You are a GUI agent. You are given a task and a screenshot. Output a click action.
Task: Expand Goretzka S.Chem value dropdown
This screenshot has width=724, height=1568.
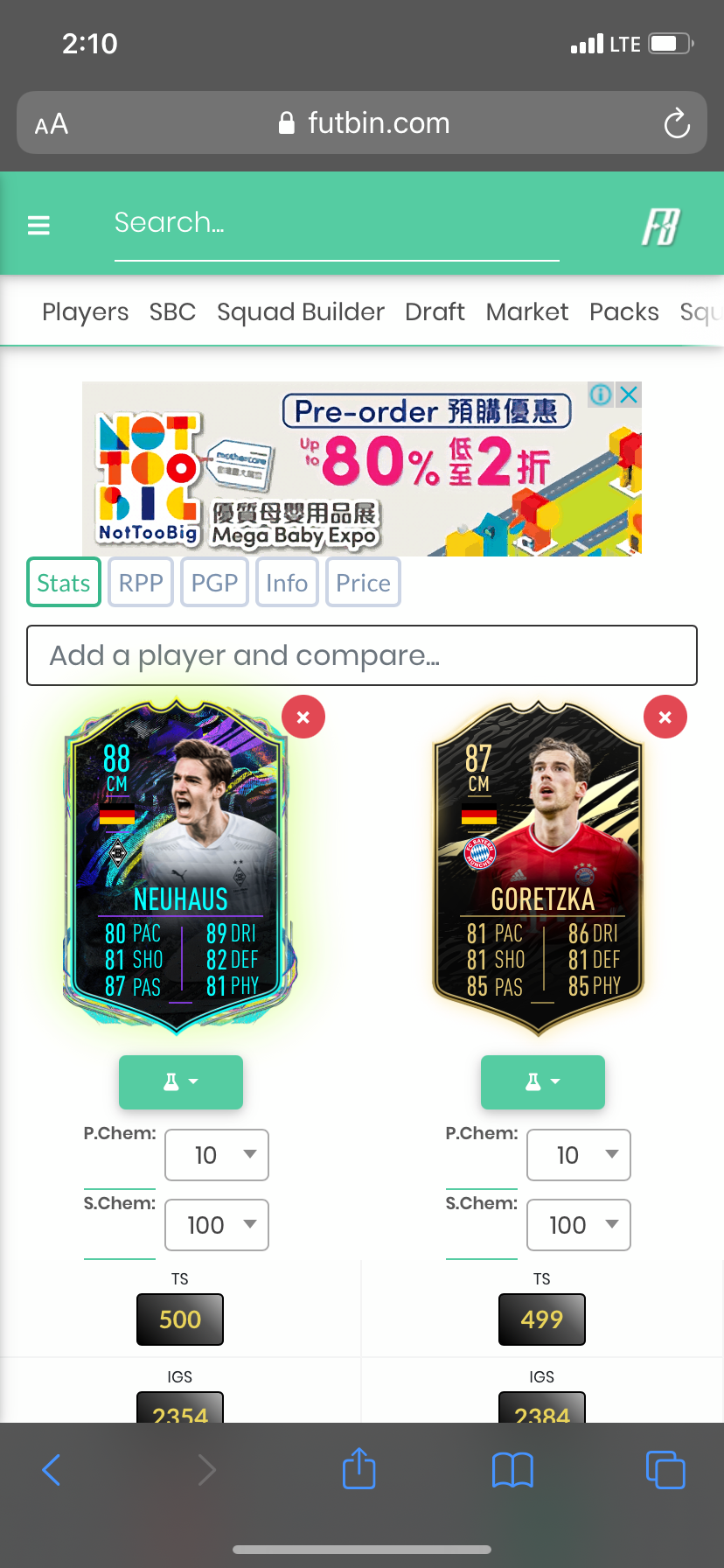(x=579, y=1225)
